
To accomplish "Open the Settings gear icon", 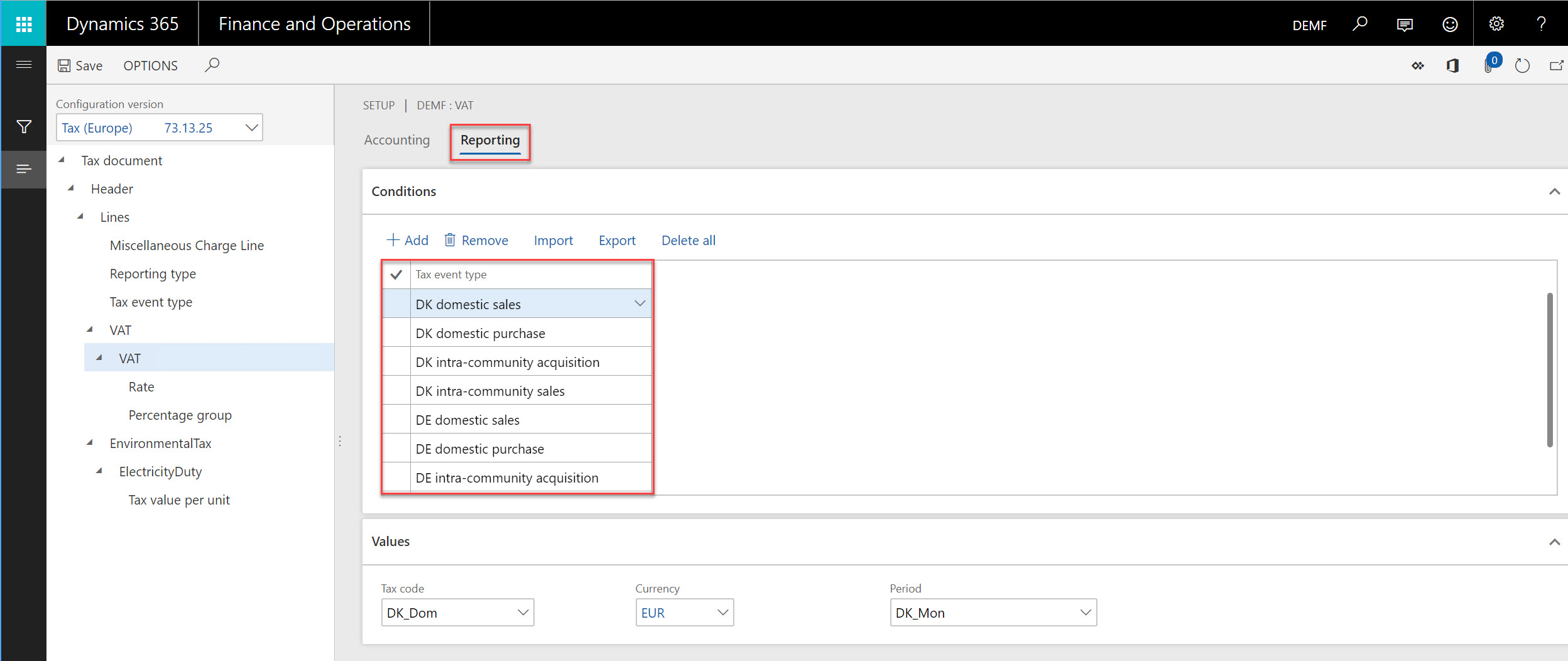I will pyautogui.click(x=1496, y=24).
